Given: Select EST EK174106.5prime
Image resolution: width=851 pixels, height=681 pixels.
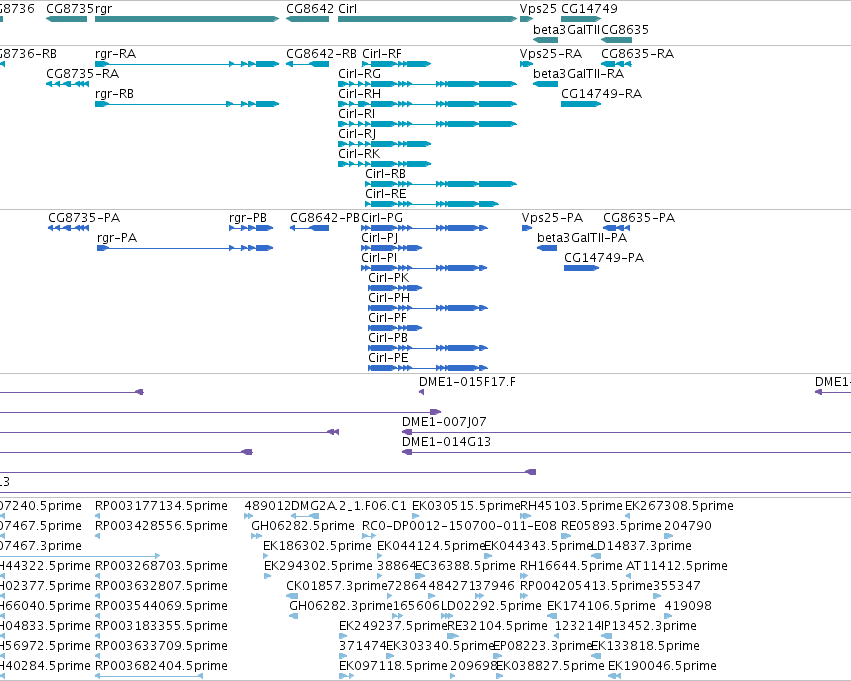Looking at the screenshot, I should coord(552,616).
